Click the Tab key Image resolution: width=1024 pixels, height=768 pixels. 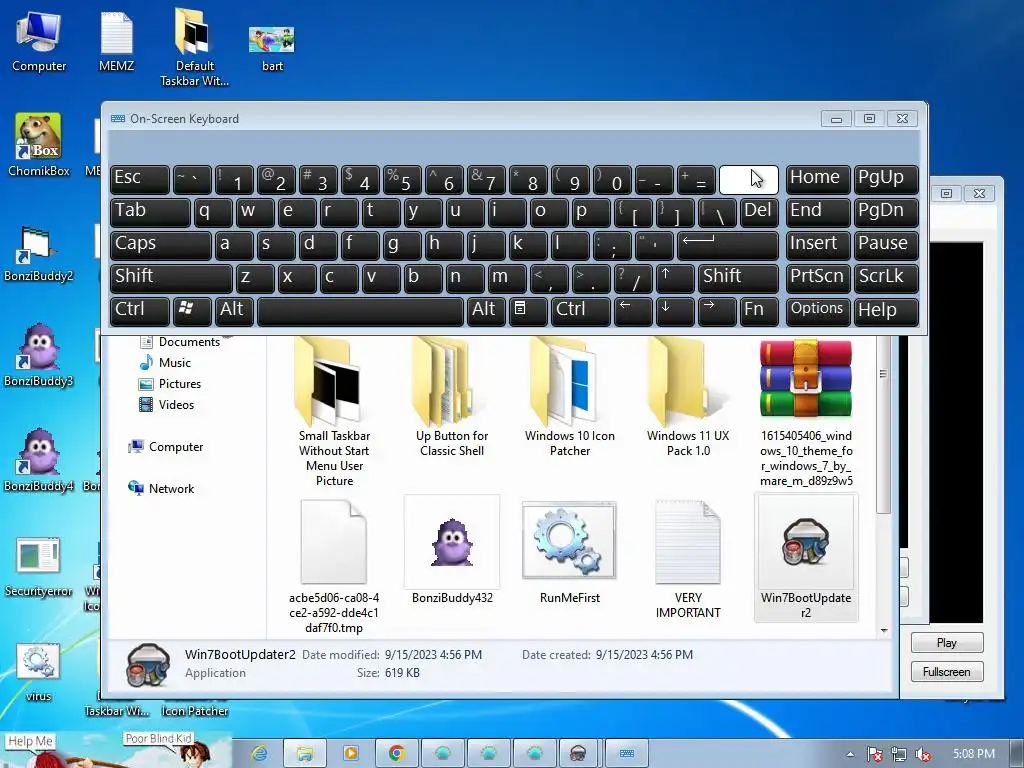150,212
